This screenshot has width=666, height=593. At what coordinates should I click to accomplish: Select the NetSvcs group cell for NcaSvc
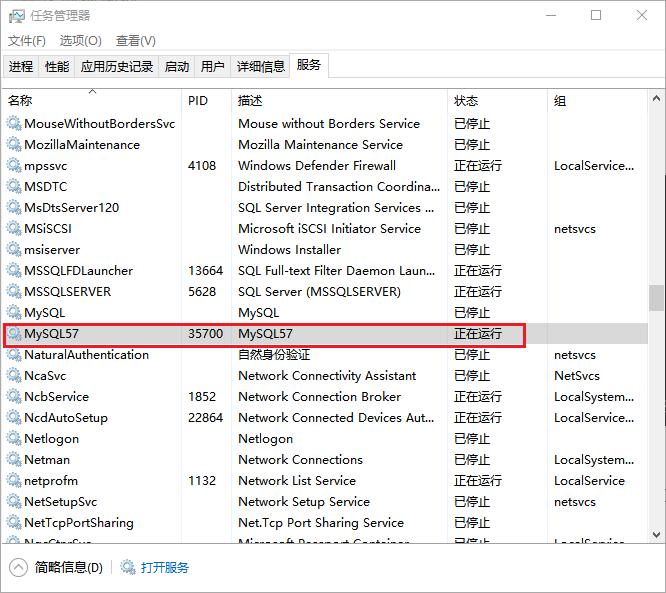577,376
